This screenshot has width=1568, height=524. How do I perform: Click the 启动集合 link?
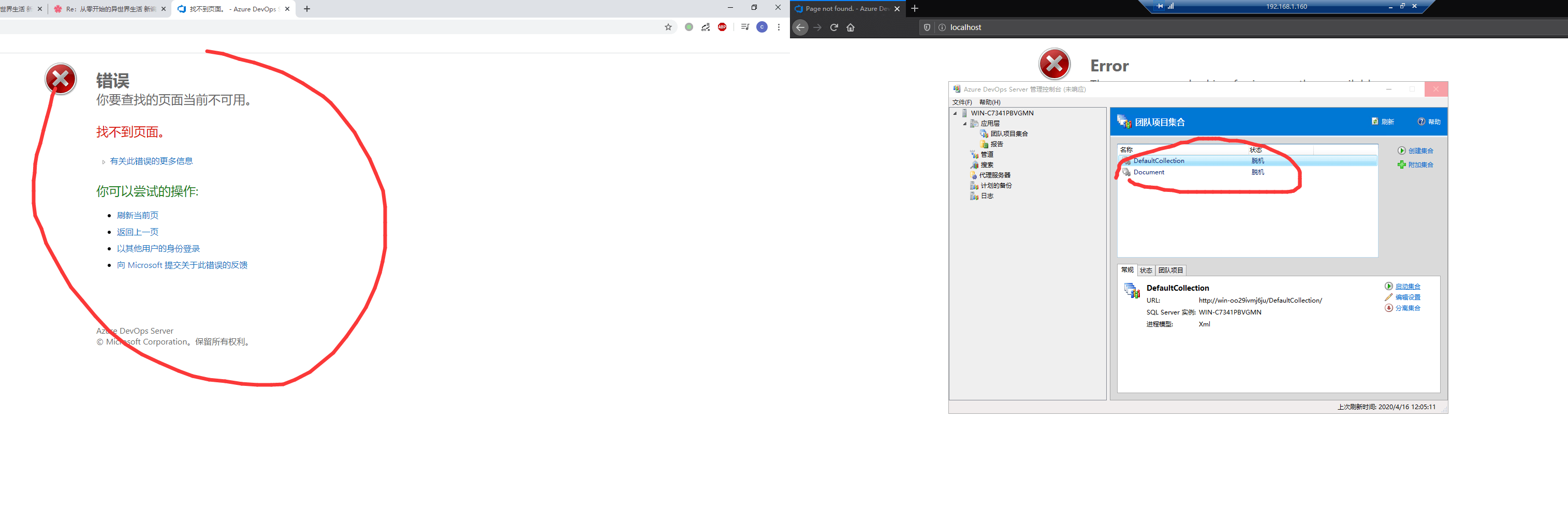[x=1408, y=287]
